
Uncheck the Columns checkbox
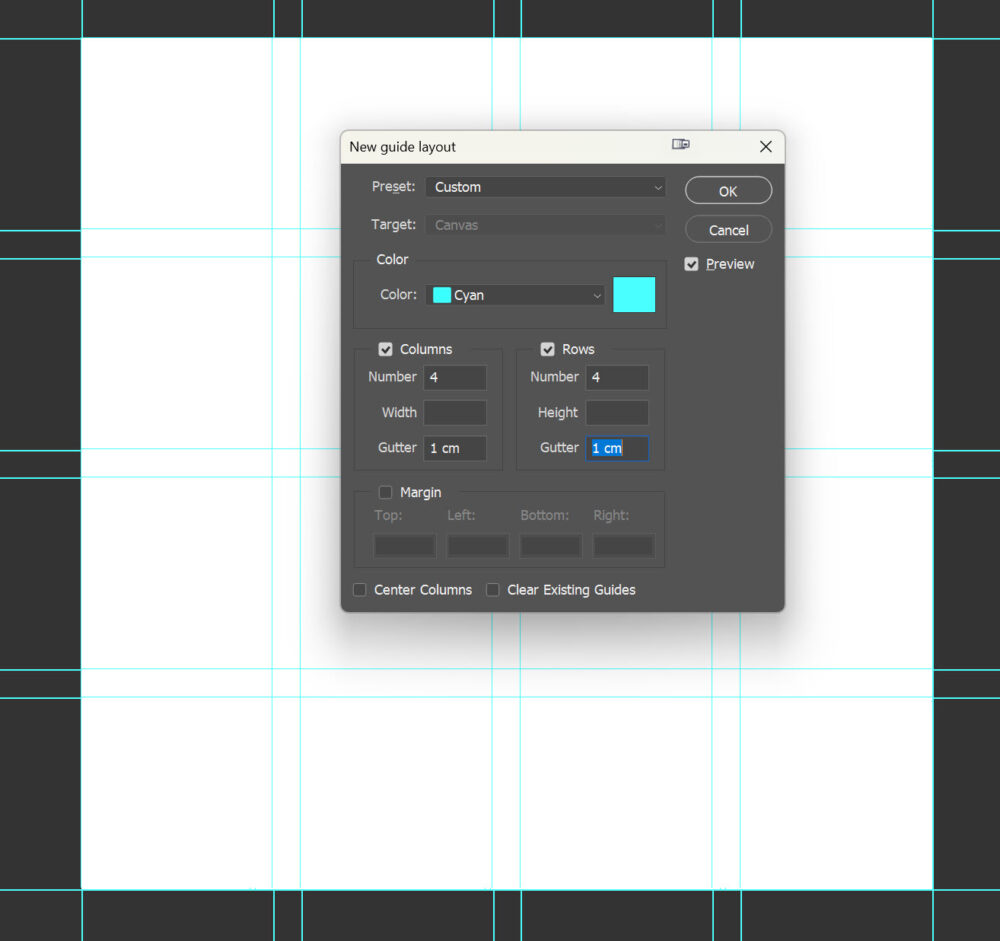point(385,349)
